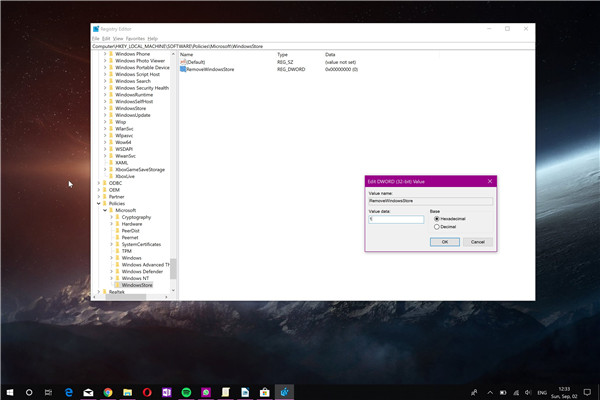Viewport: 600px width, 400px height.
Task: Click the Value data input field
Action: point(395,219)
